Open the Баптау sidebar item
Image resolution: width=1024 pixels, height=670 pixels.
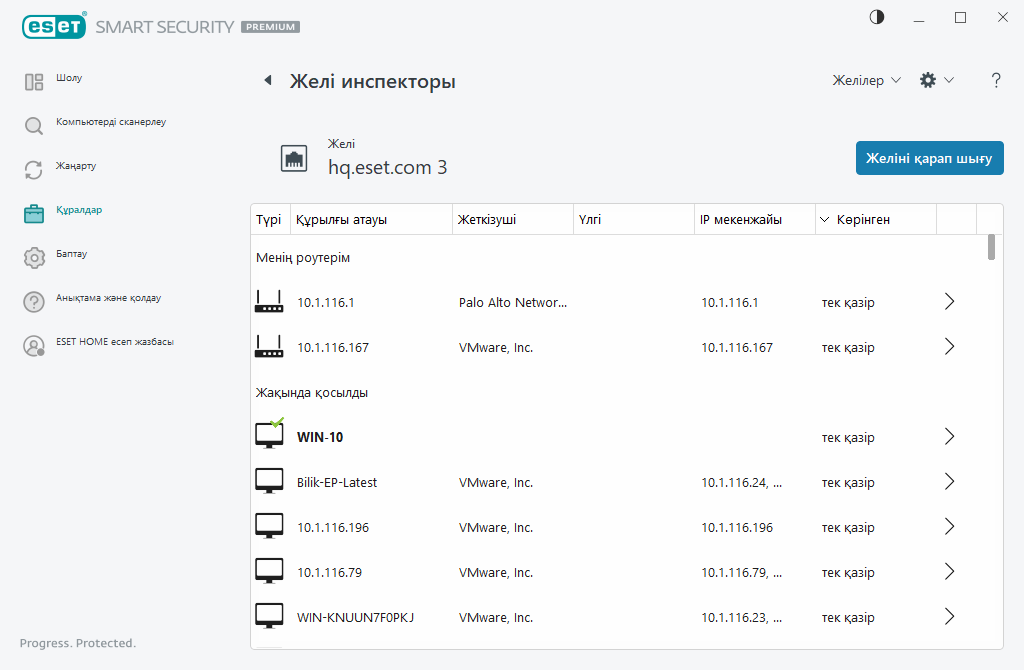[71, 254]
